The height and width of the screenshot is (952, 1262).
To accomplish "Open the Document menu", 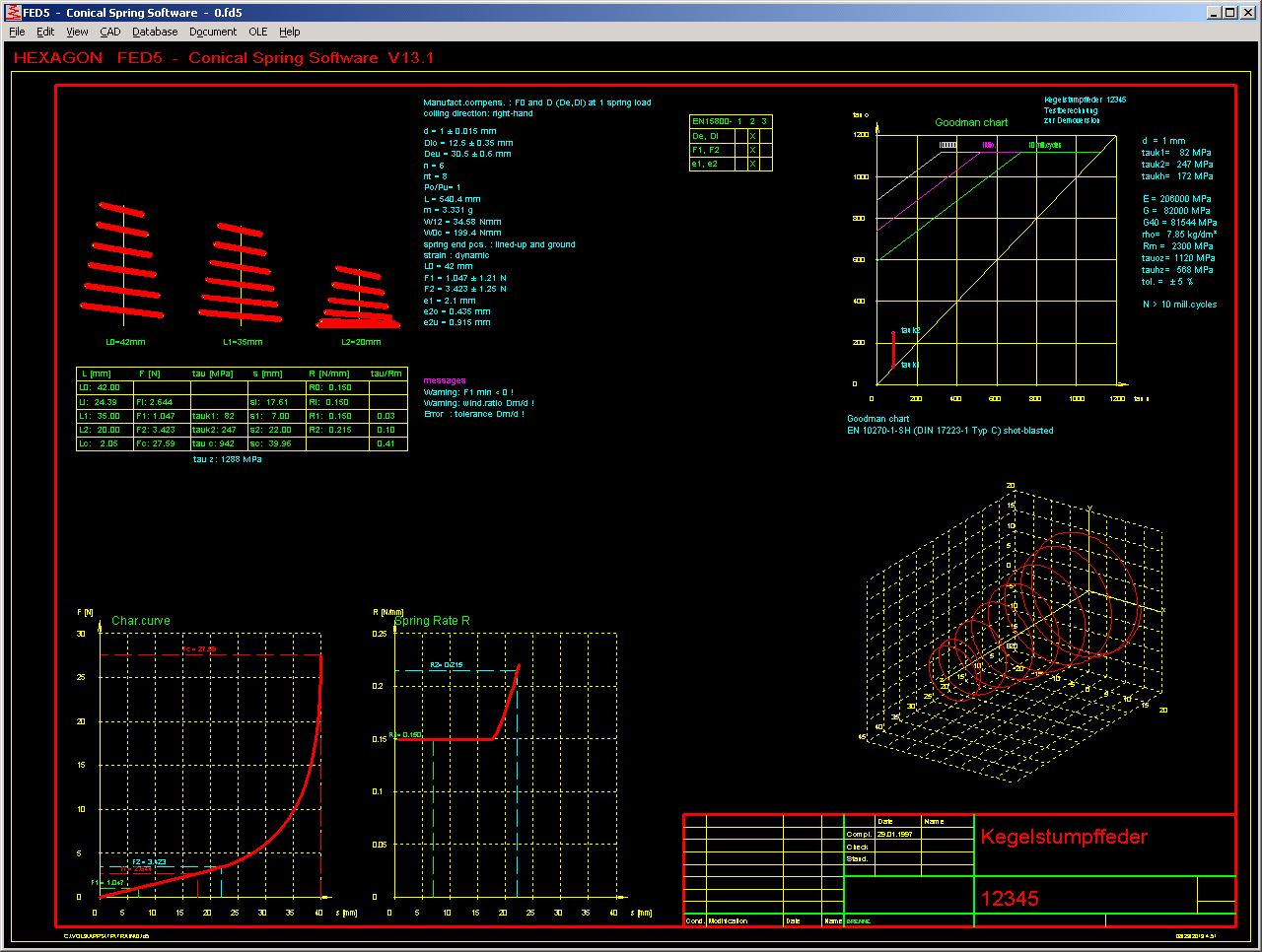I will point(213,32).
